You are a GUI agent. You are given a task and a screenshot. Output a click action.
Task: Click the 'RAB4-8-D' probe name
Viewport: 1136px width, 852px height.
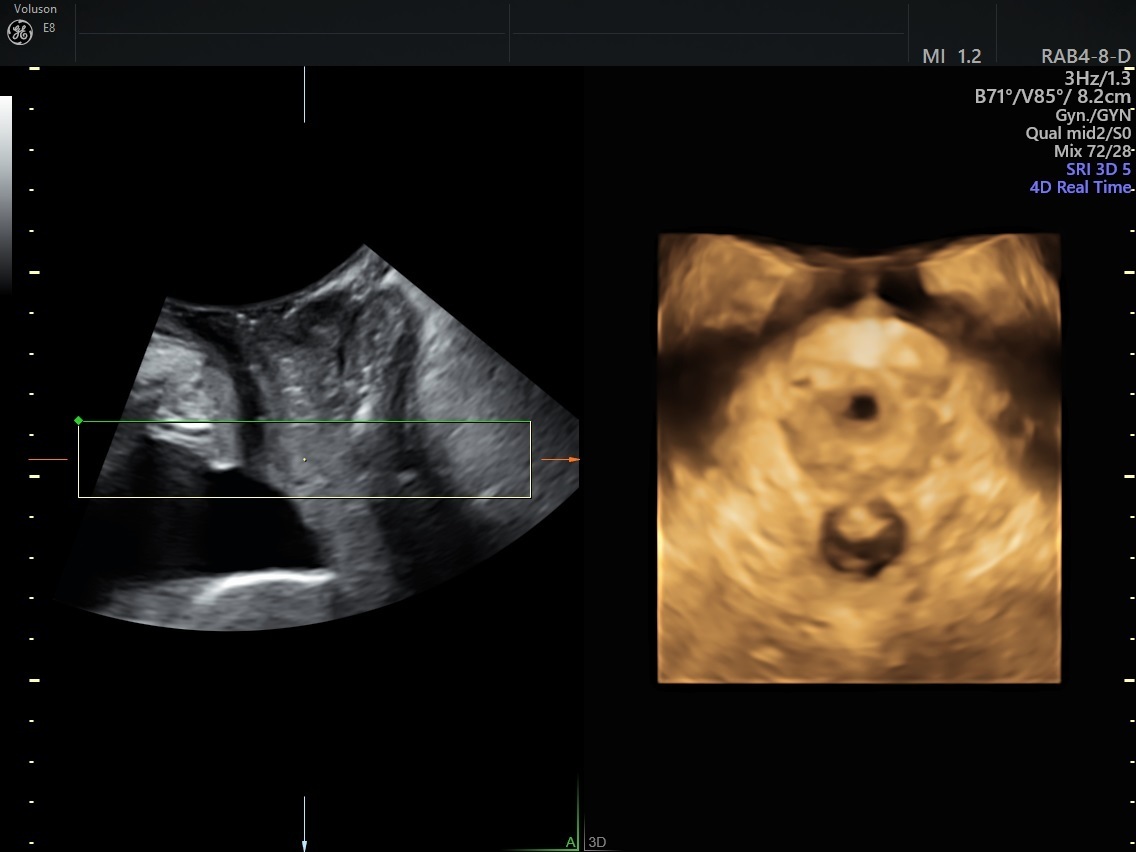tap(1085, 57)
